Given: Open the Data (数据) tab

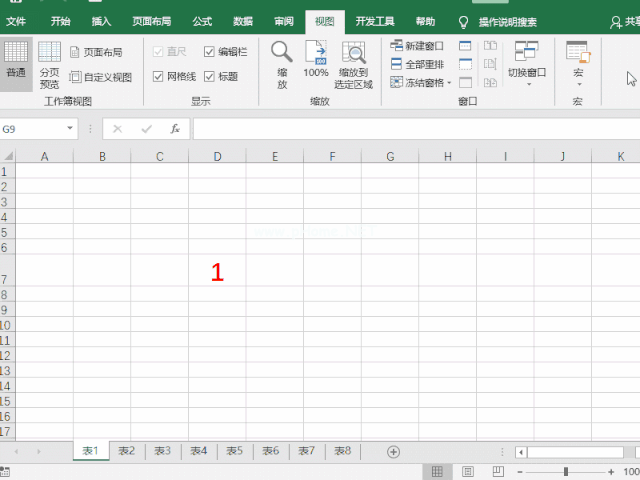Looking at the screenshot, I should [x=243, y=22].
